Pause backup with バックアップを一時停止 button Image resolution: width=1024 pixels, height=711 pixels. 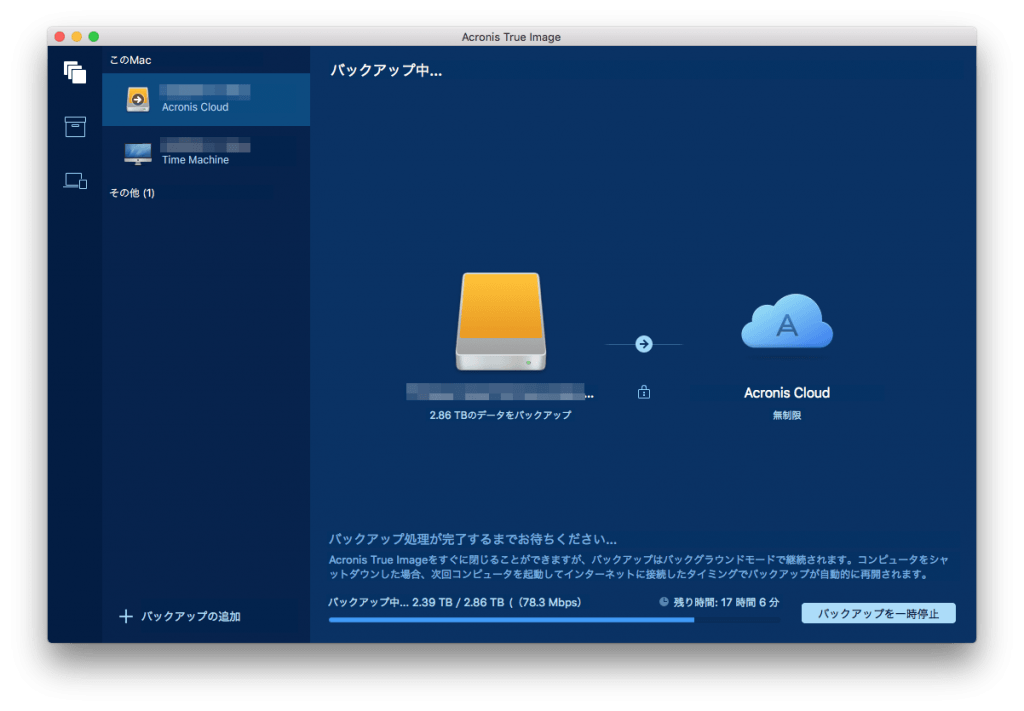[878, 614]
